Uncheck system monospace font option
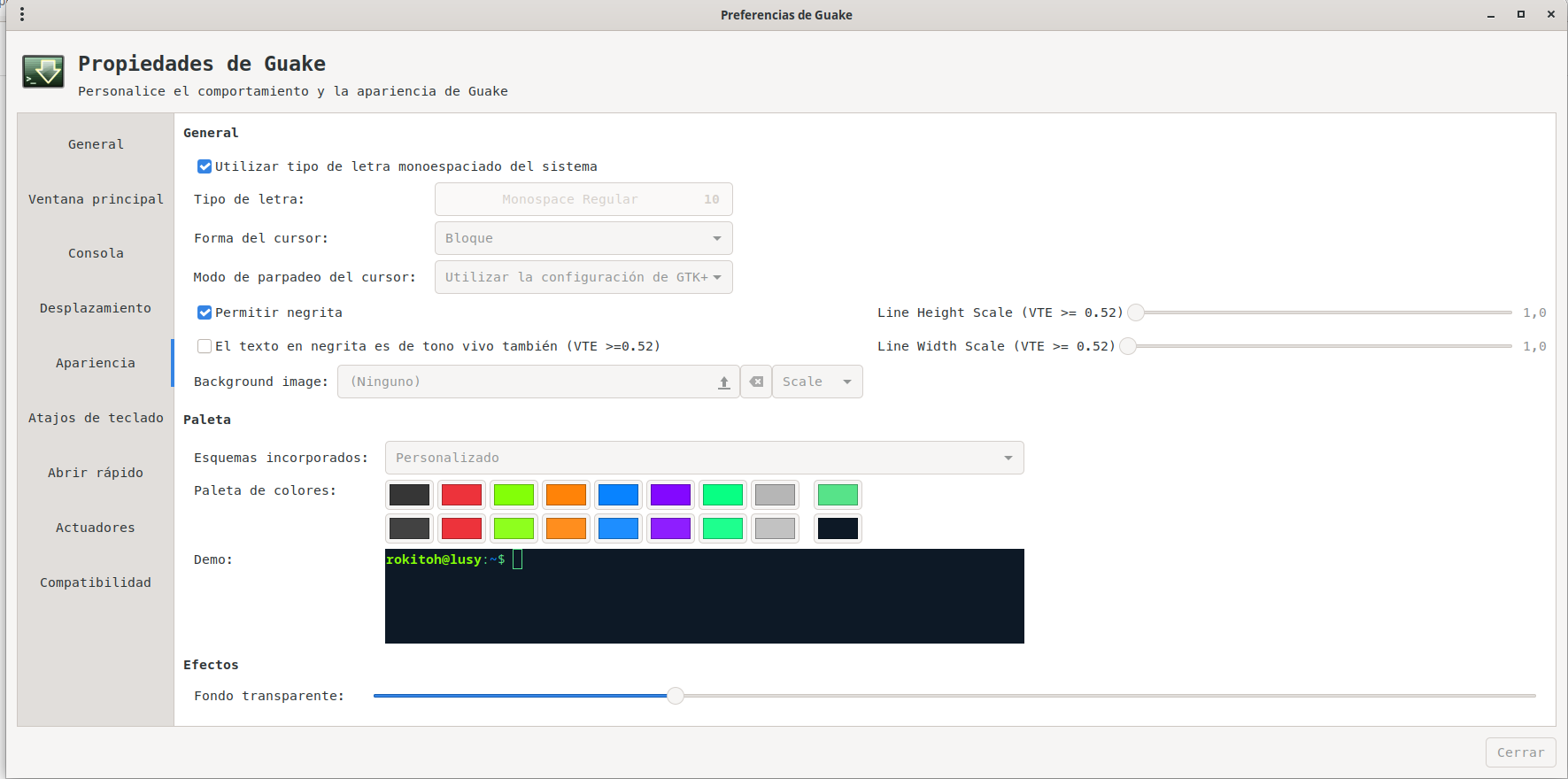Image resolution: width=1568 pixels, height=779 pixels. pyautogui.click(x=205, y=166)
